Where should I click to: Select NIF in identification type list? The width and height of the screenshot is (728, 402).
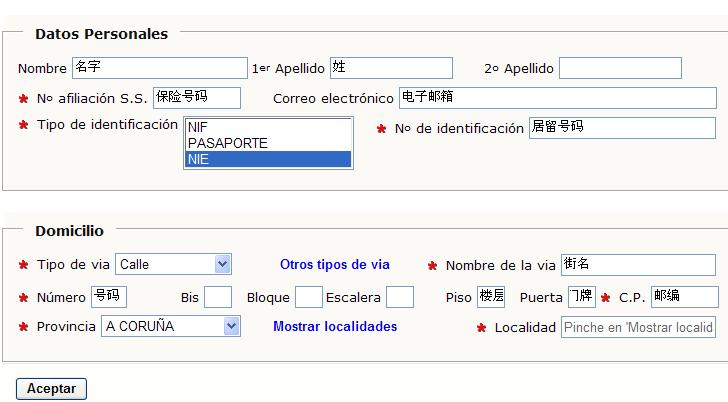coord(267,127)
